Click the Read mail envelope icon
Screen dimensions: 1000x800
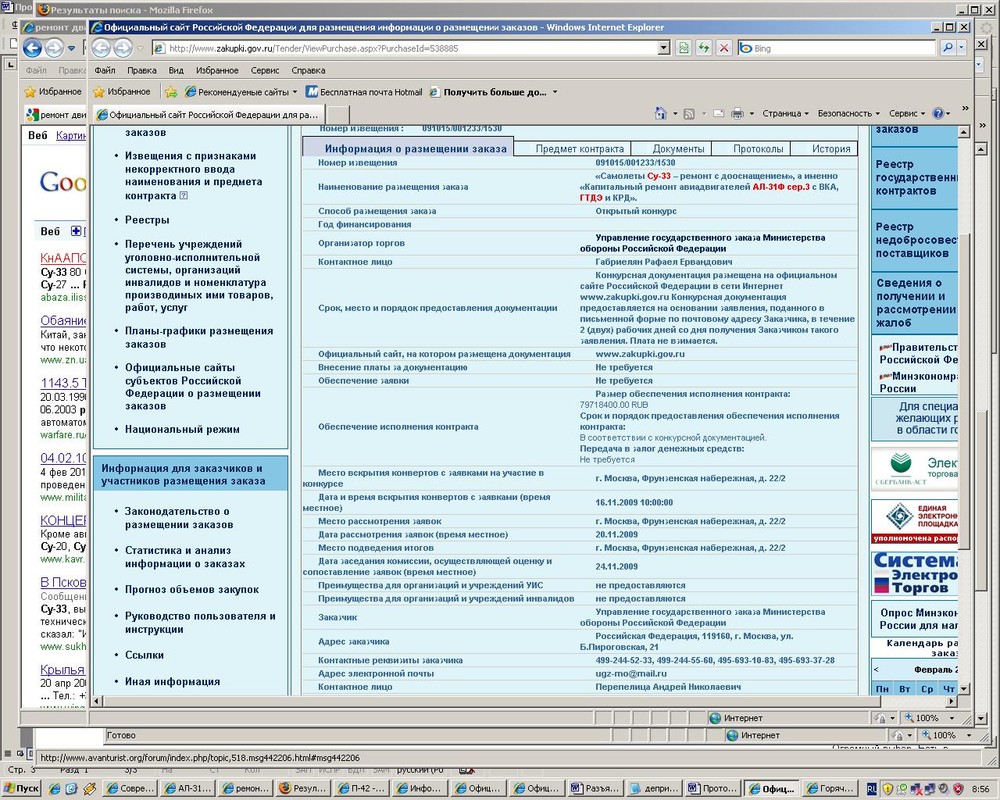click(718, 114)
